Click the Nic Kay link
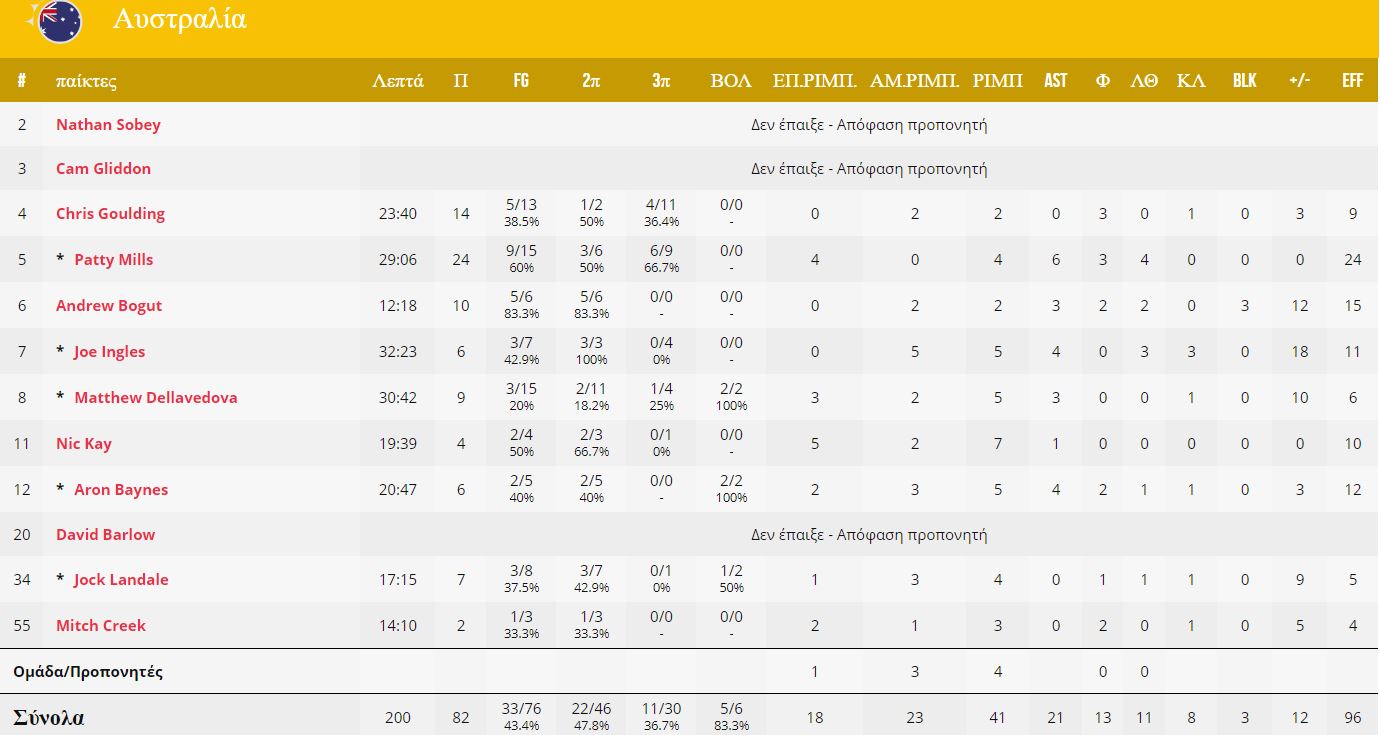1380x735 pixels. click(84, 444)
